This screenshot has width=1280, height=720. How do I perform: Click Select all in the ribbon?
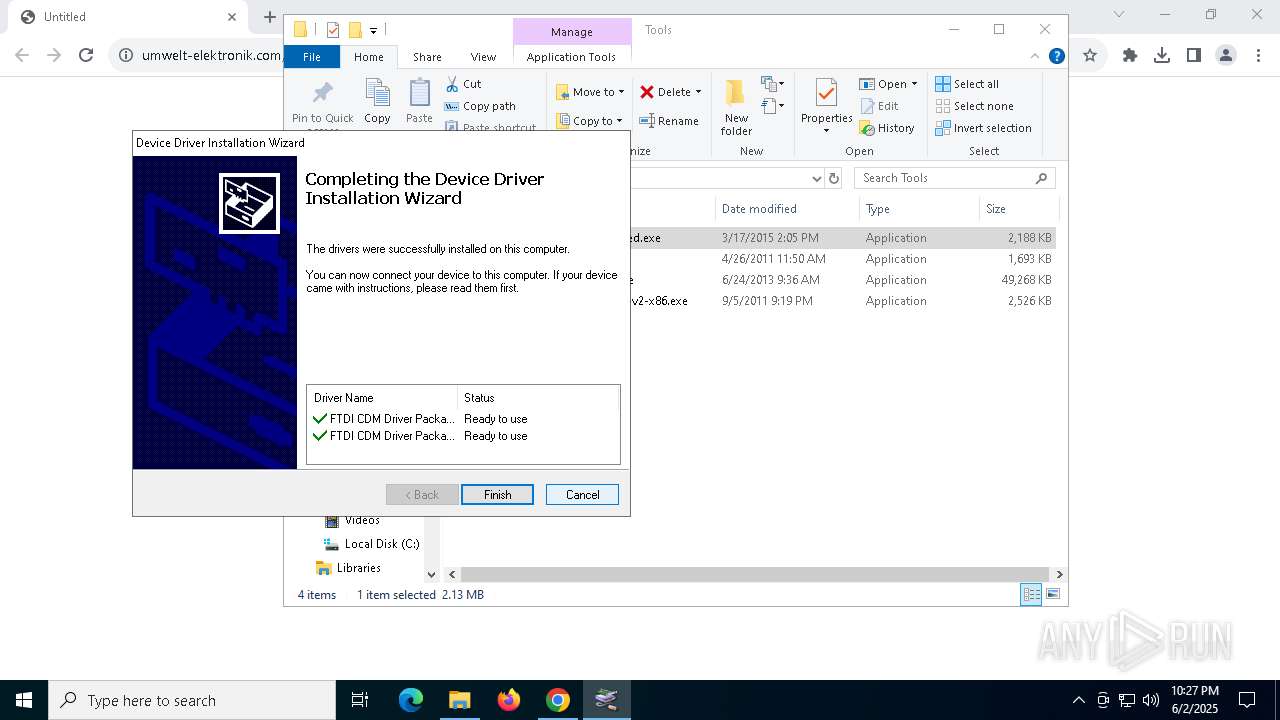pyautogui.click(x=967, y=84)
